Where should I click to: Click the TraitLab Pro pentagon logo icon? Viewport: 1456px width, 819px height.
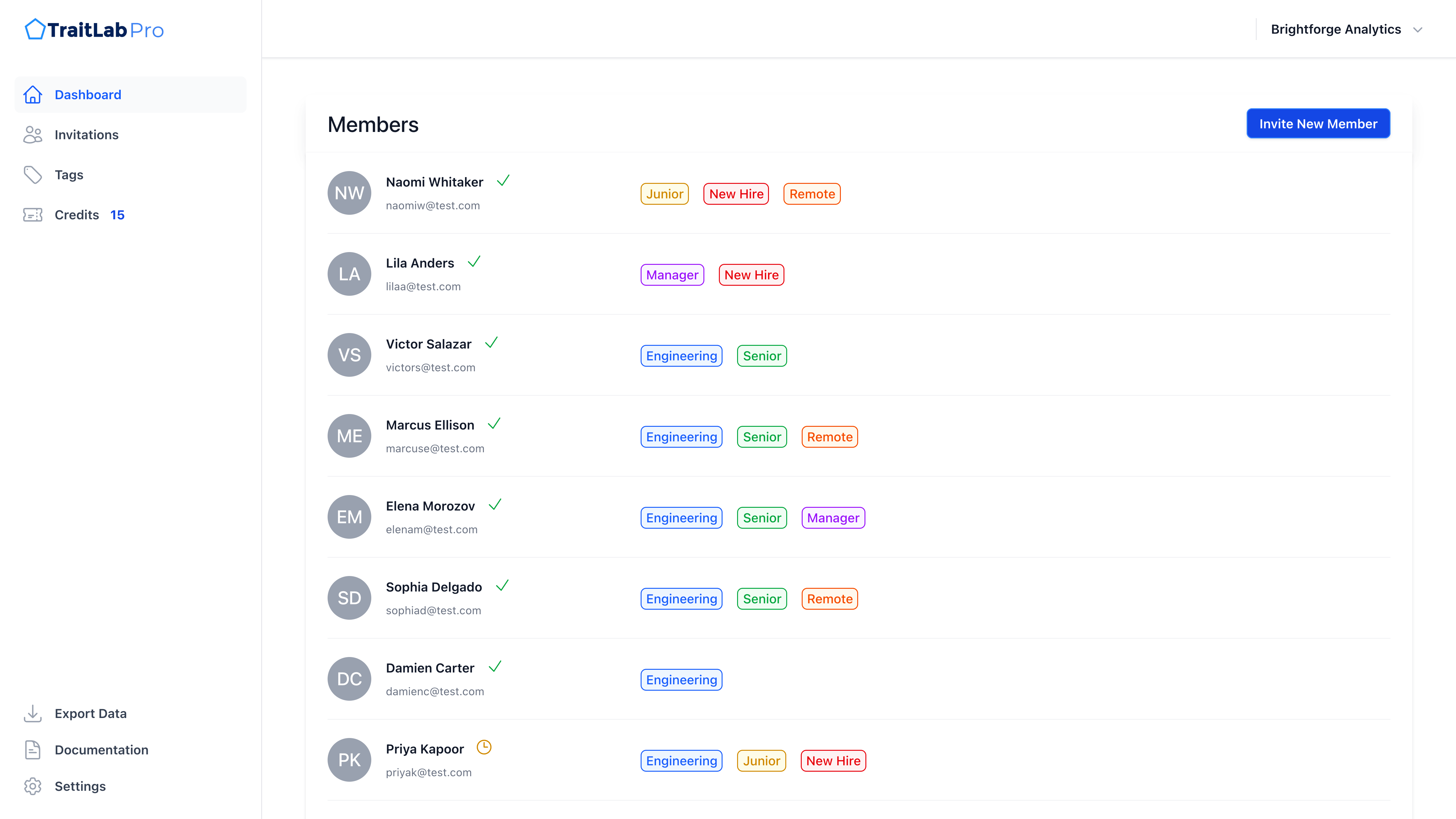pyautogui.click(x=35, y=29)
